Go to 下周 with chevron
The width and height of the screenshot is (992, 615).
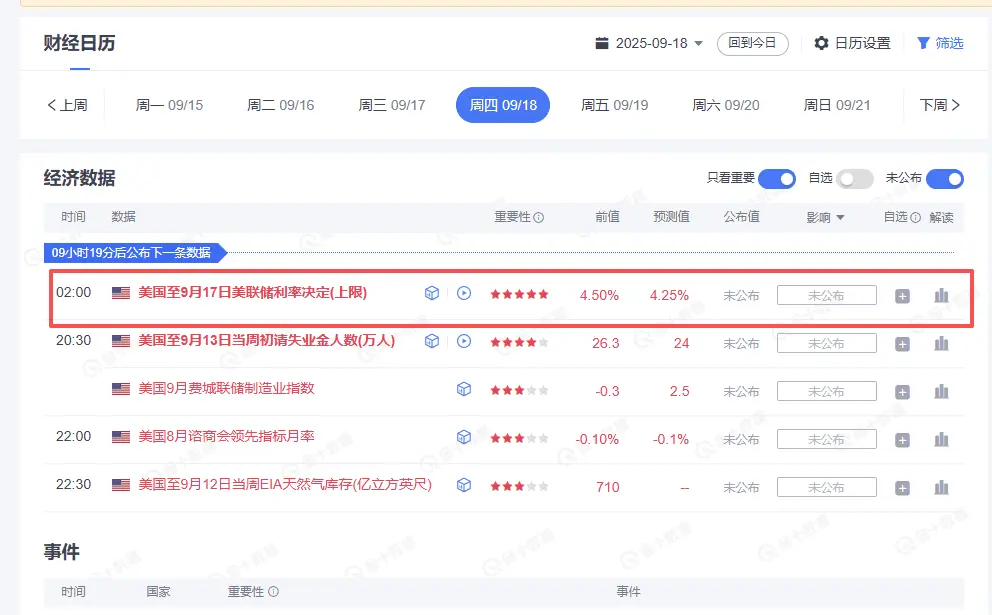coord(939,105)
